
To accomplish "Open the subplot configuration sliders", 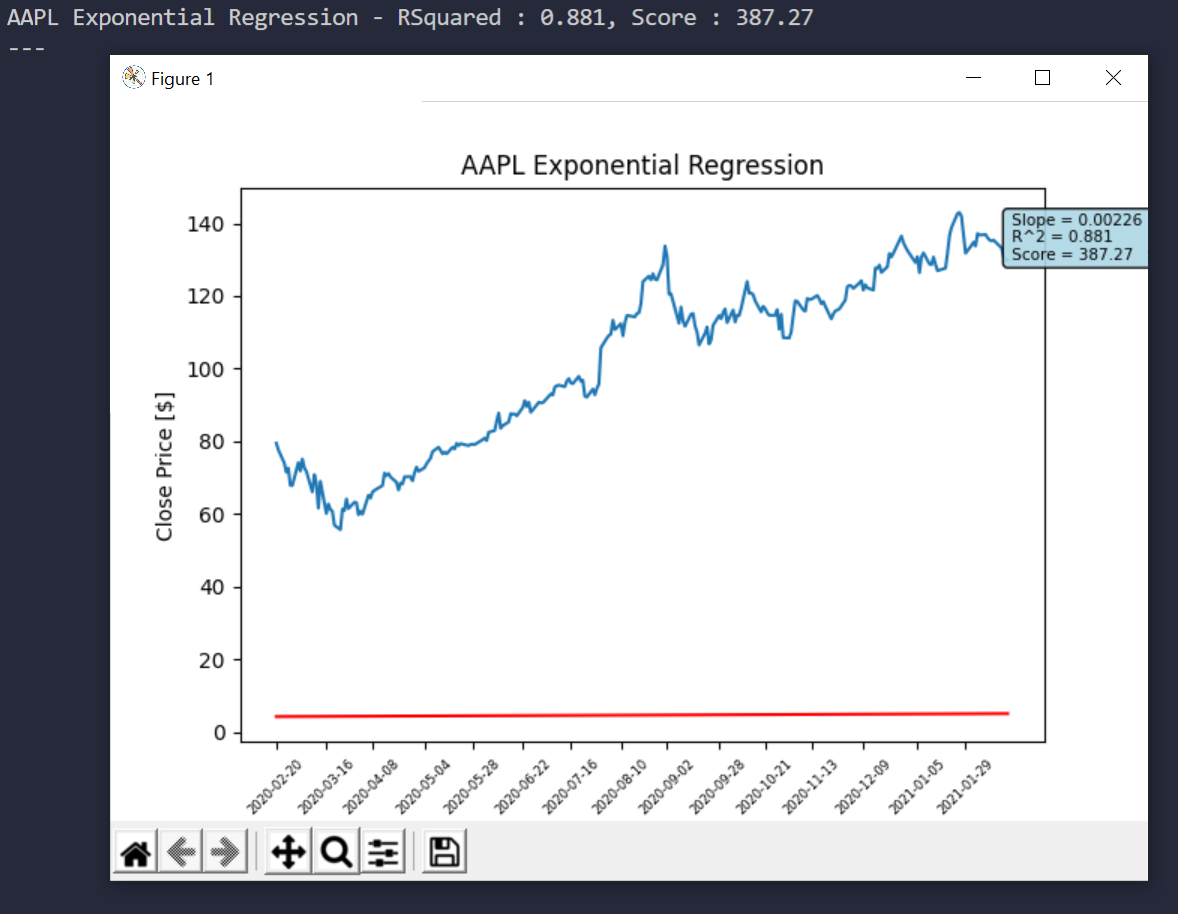I will click(382, 850).
